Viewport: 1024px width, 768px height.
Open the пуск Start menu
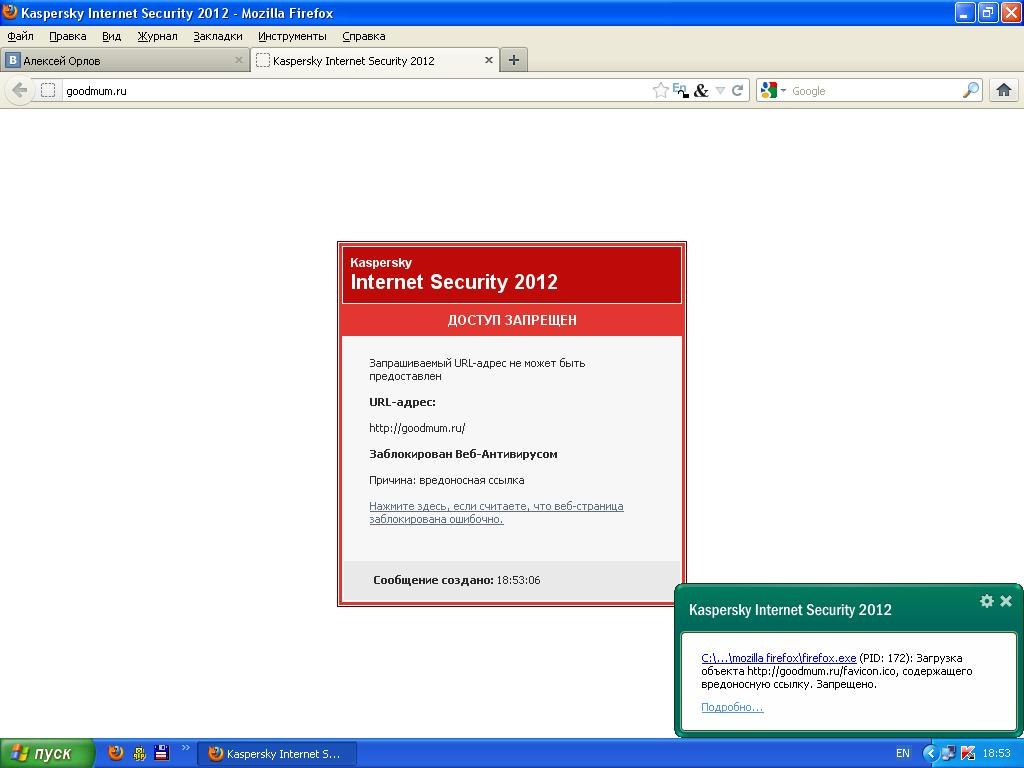coord(47,754)
